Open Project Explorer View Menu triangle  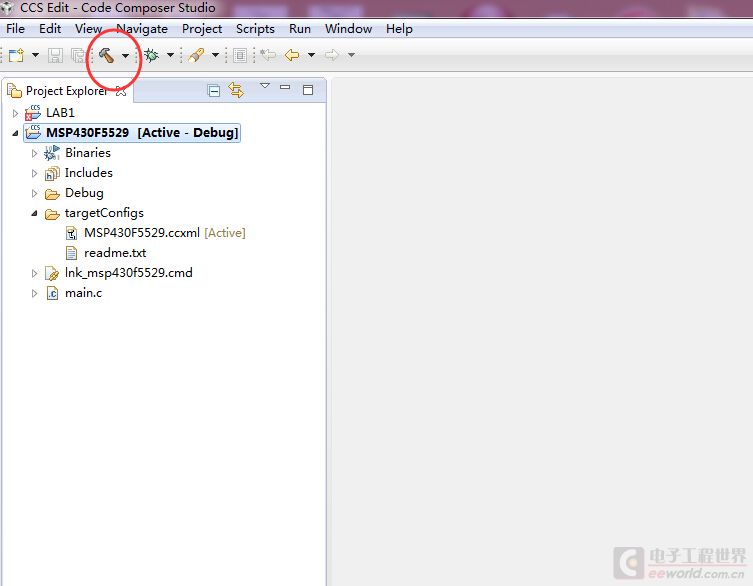click(265, 85)
